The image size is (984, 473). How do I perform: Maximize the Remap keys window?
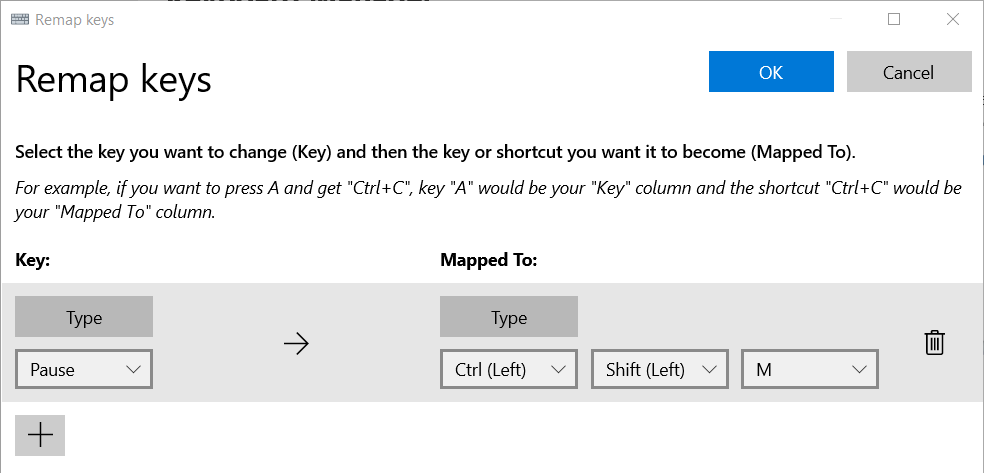894,19
